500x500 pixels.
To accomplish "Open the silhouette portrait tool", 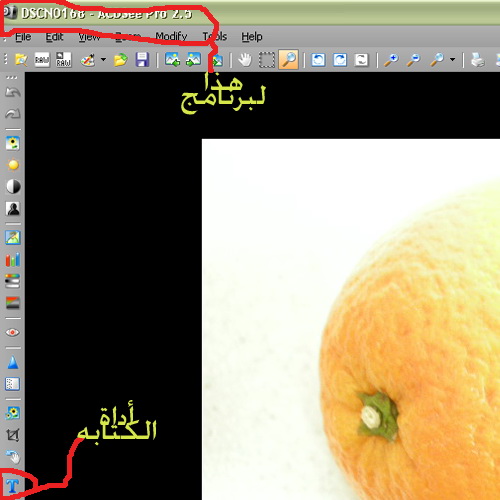I will tap(13, 208).
